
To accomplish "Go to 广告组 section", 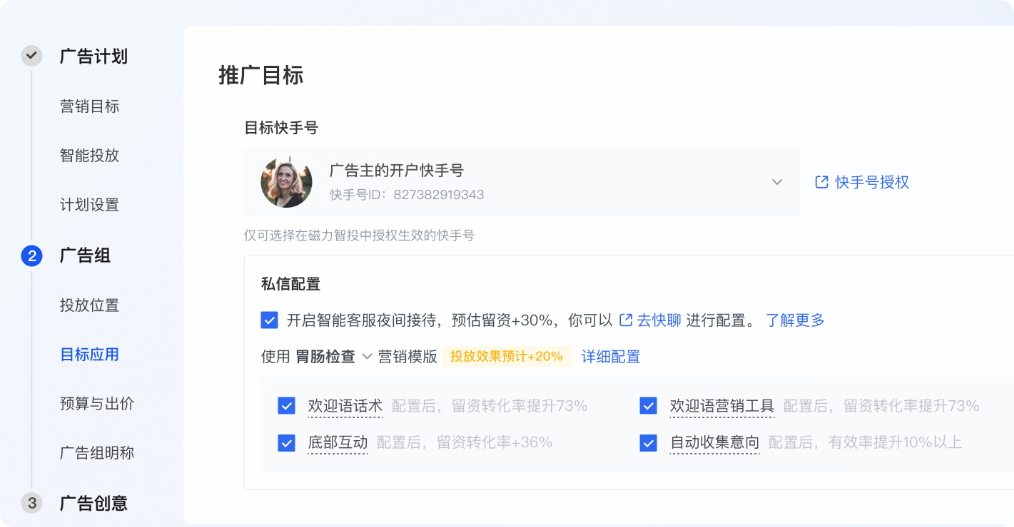I will (85, 255).
